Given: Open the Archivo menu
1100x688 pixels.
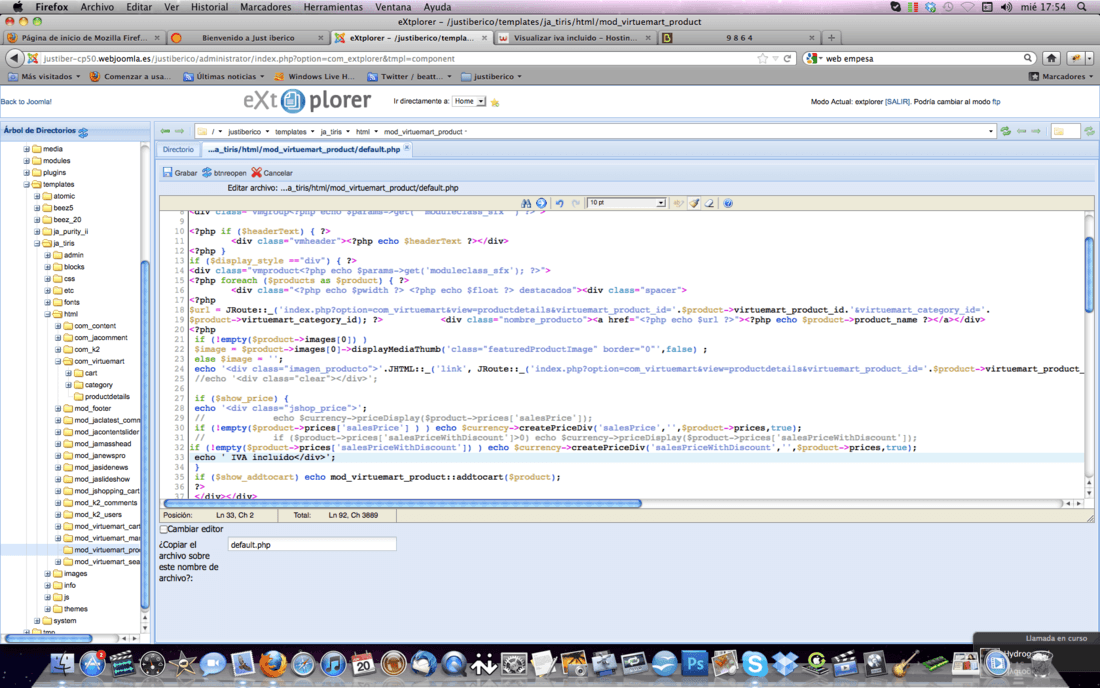Looking at the screenshot, I should [98, 7].
